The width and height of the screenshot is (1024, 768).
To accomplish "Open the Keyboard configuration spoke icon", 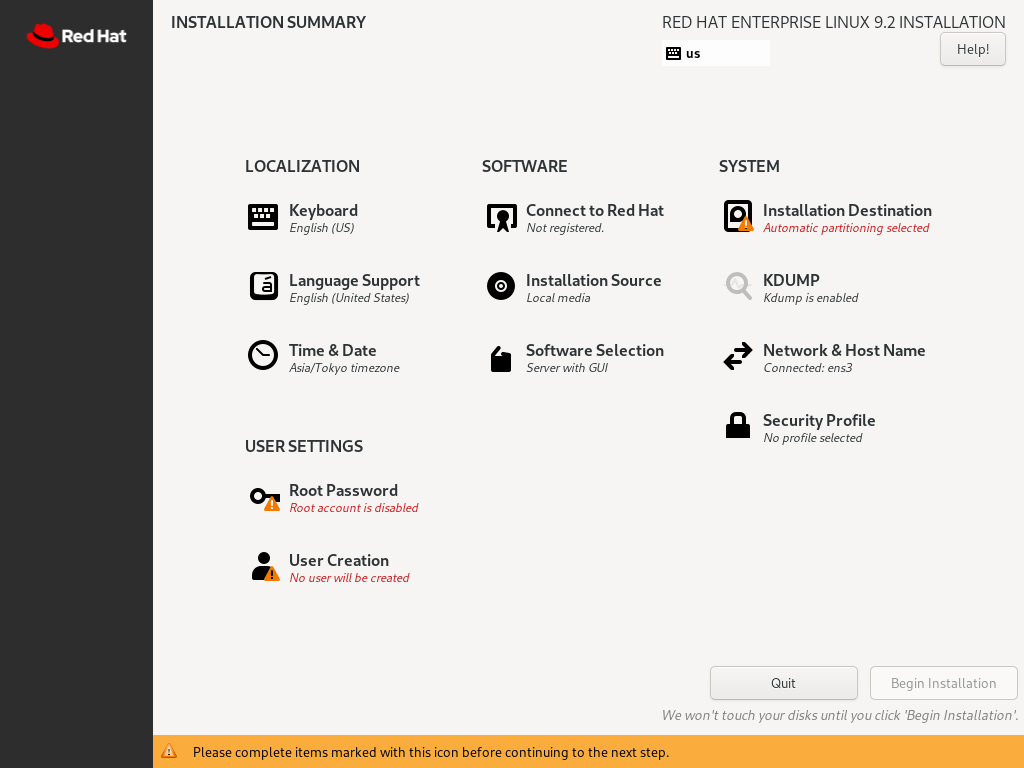I will (x=262, y=216).
